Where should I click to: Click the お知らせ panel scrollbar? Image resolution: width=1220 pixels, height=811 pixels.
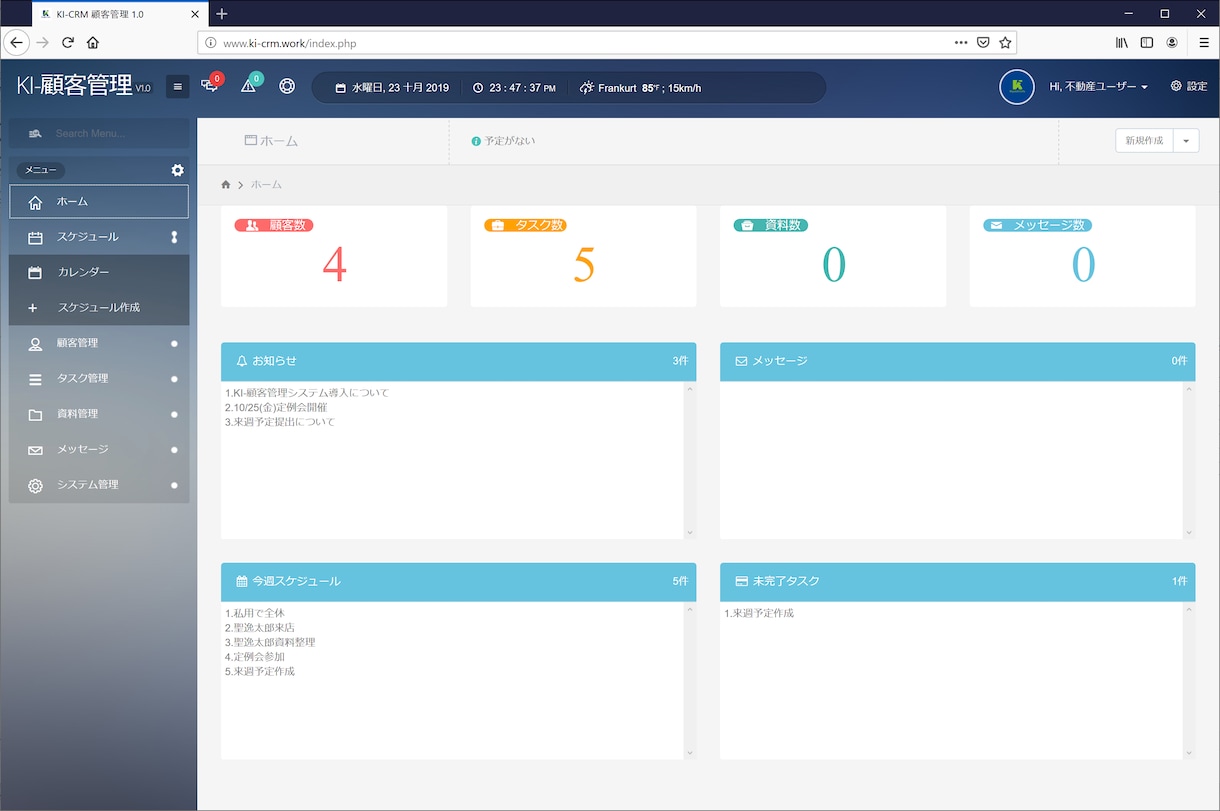pyautogui.click(x=690, y=461)
